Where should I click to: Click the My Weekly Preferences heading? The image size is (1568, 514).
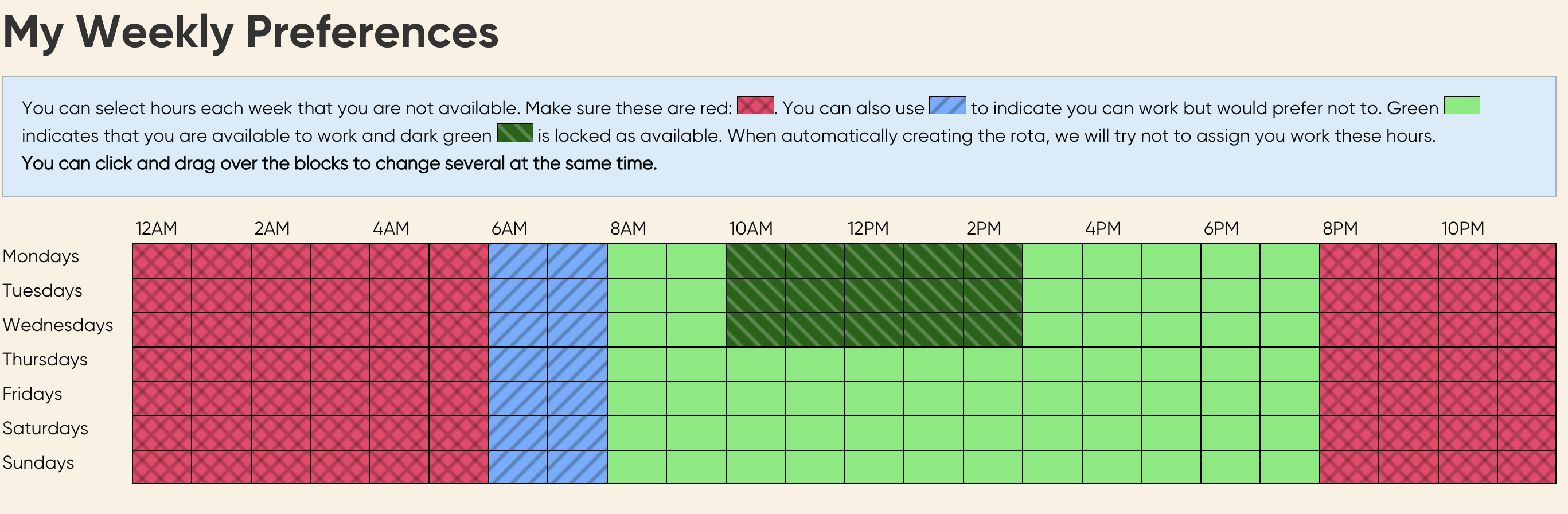pyautogui.click(x=251, y=32)
